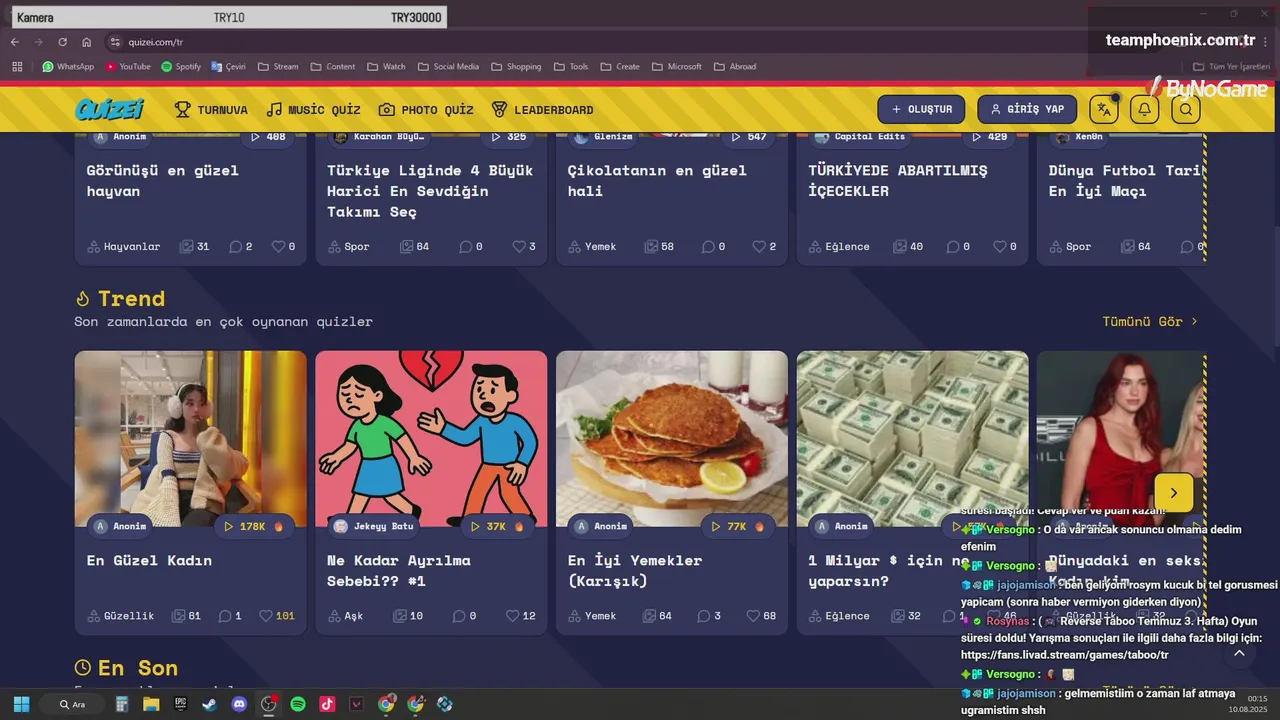Open the notifications bell

click(1145, 109)
